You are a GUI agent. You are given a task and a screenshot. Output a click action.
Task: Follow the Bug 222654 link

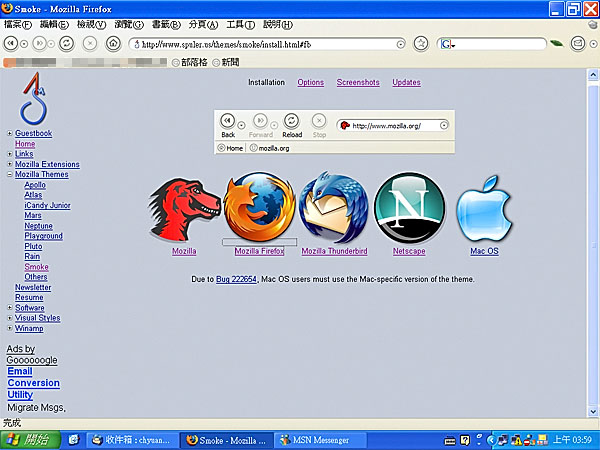(237, 279)
